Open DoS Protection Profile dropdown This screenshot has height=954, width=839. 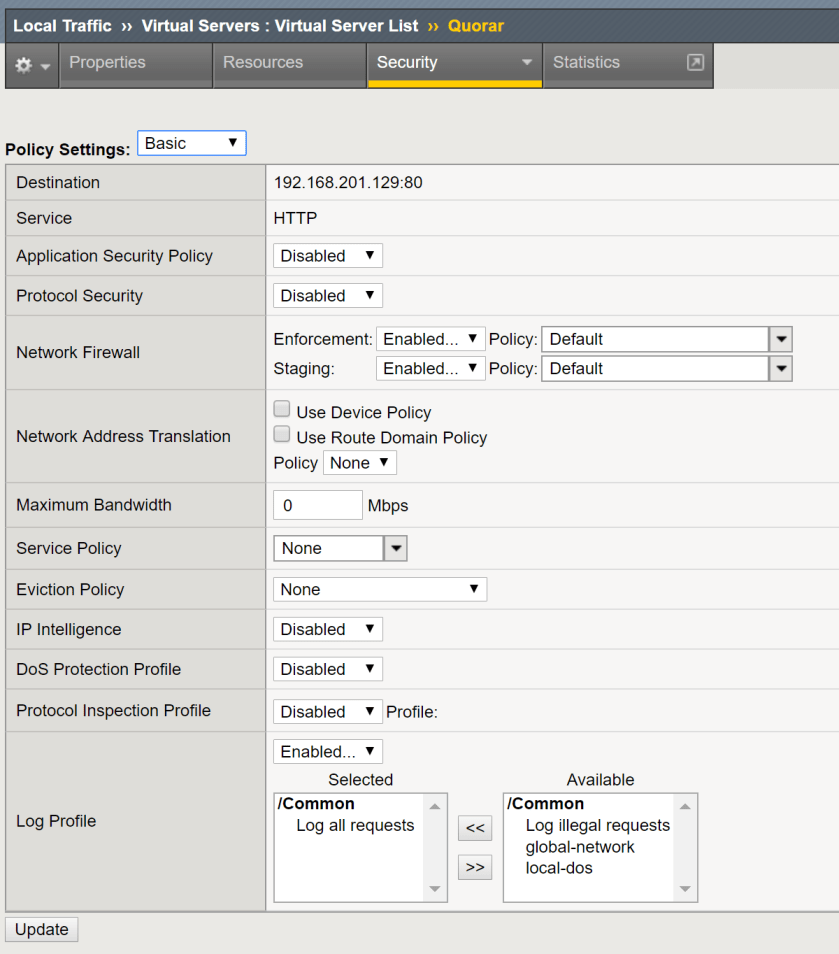click(x=327, y=669)
